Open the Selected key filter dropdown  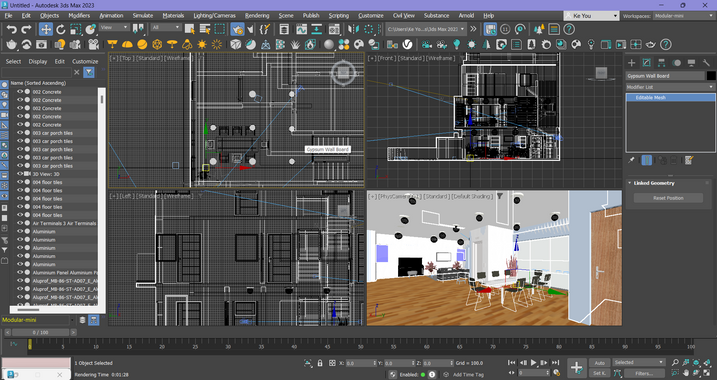coord(638,362)
